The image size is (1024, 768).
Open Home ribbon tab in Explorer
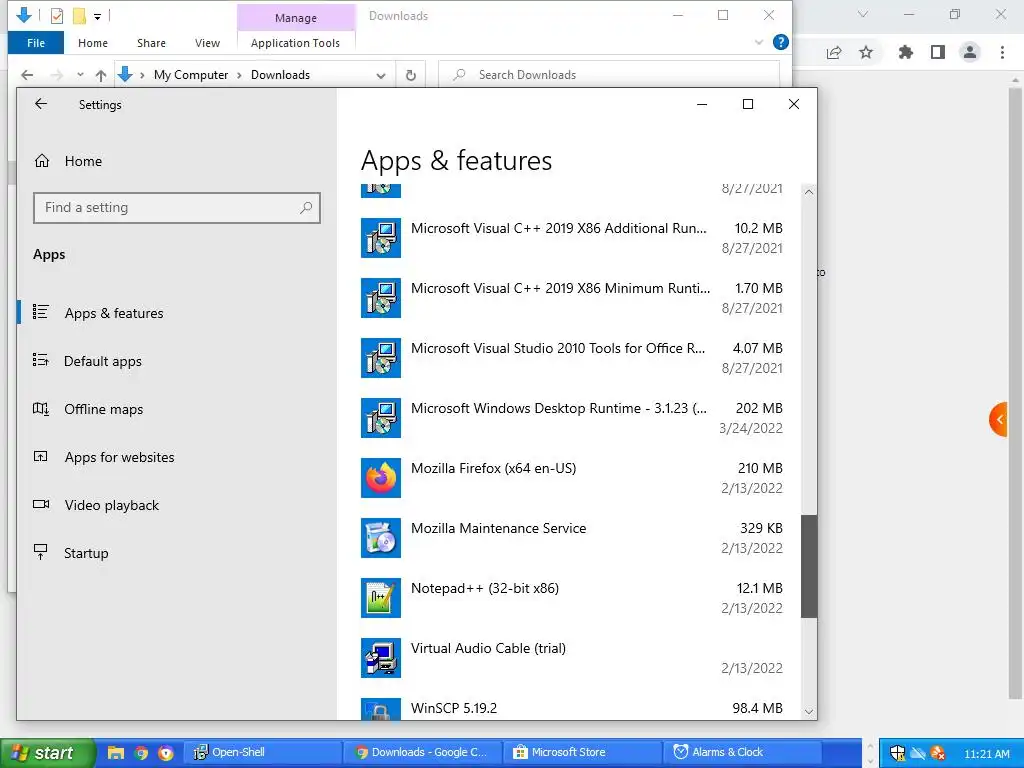[93, 43]
